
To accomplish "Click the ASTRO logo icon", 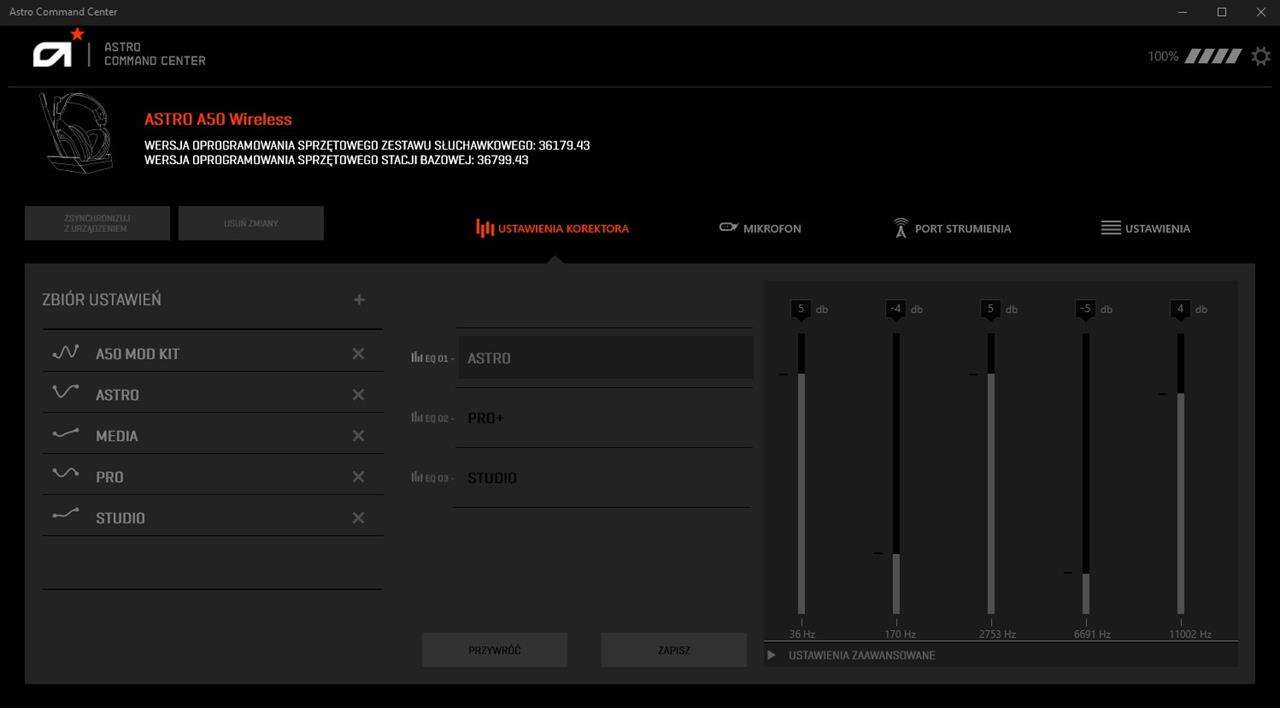I will [55, 52].
